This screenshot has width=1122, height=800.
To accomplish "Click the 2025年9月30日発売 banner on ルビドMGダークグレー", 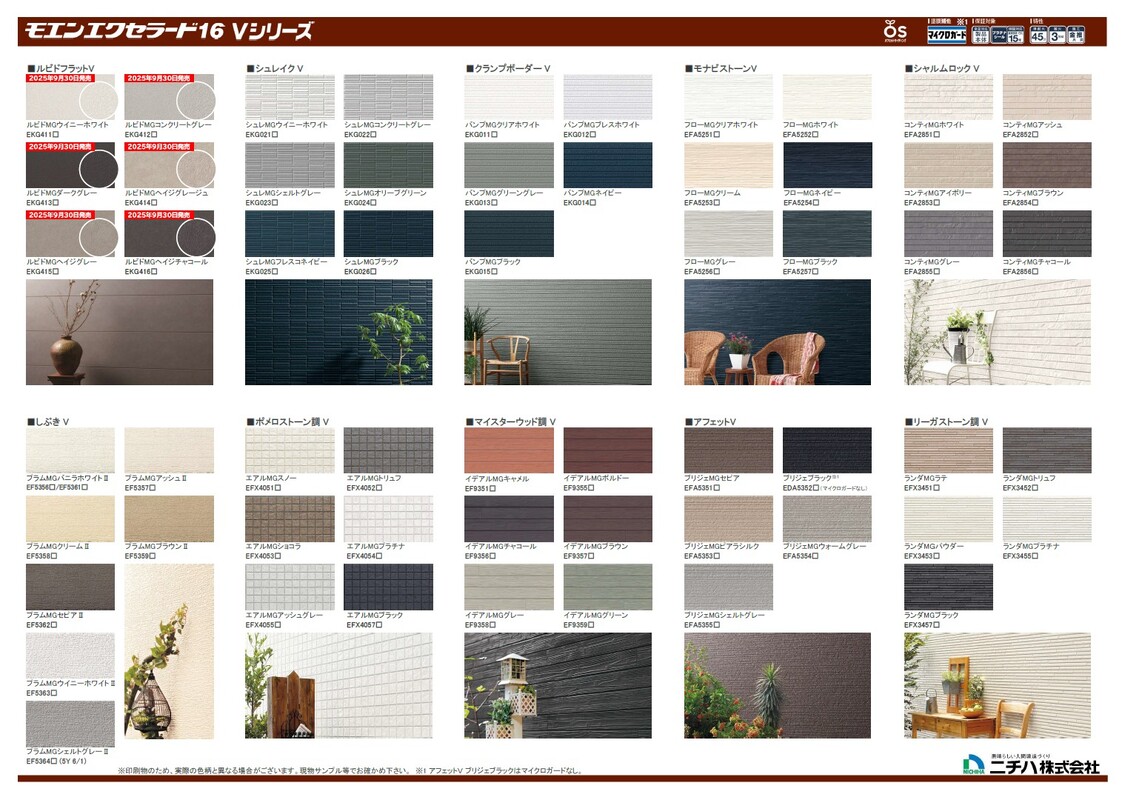I will [60, 146].
